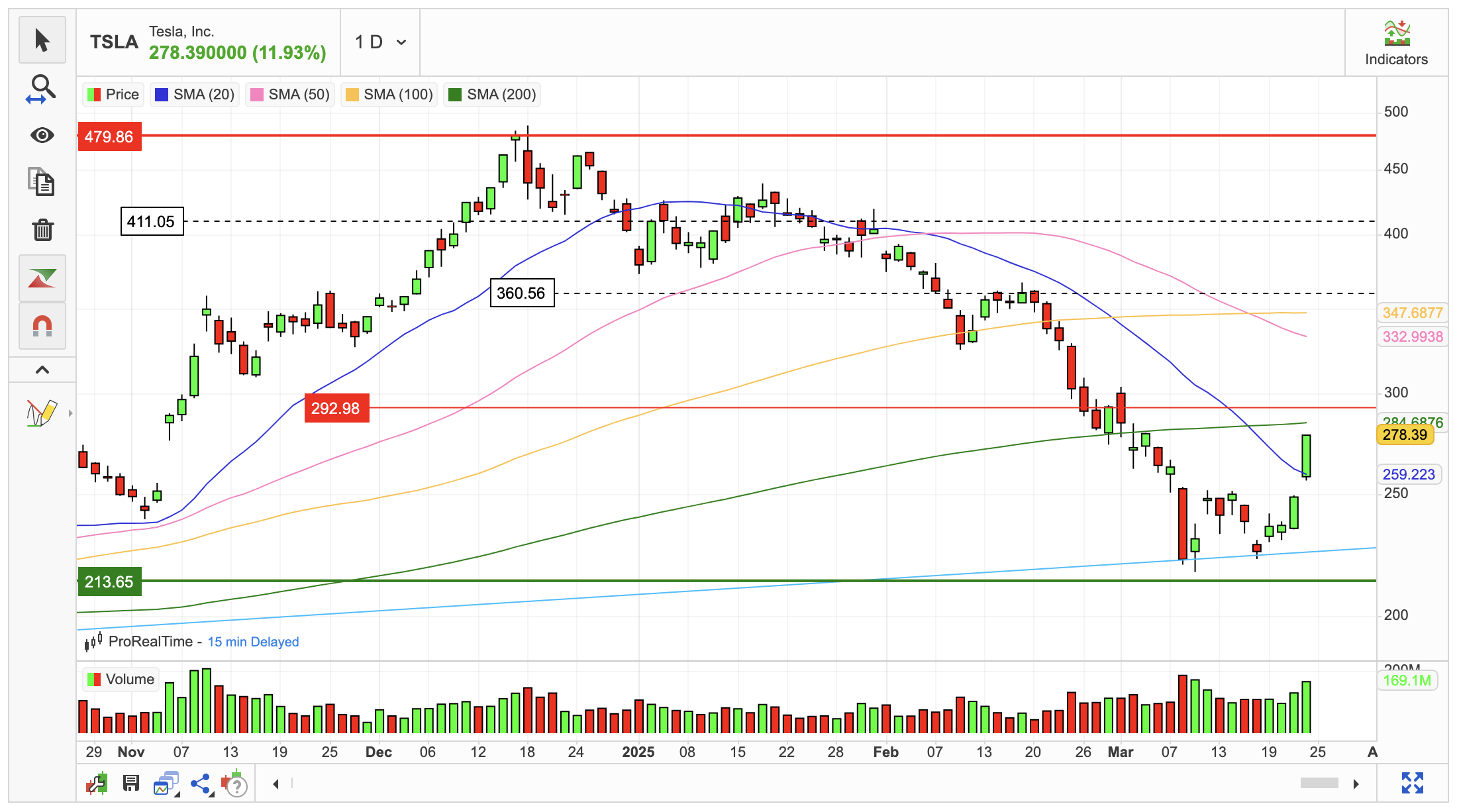
Task: Click the 500 price axis label
Action: coord(1395,112)
